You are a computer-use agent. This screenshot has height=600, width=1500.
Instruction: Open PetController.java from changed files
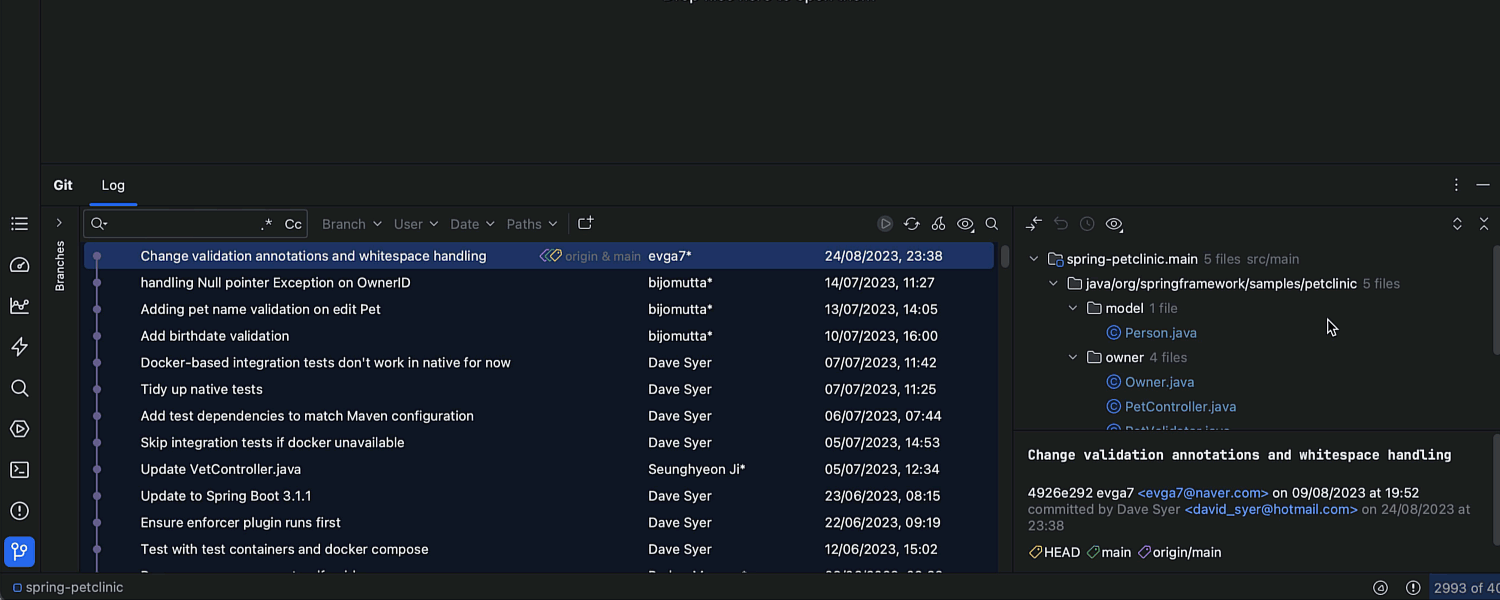pyautogui.click(x=1180, y=407)
